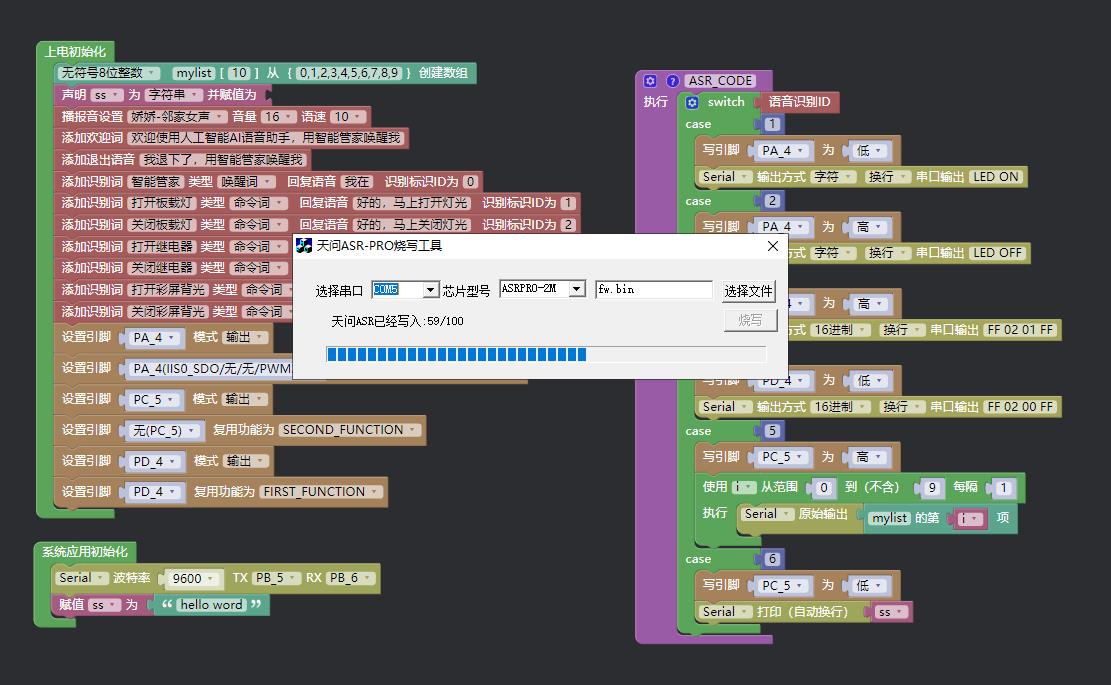This screenshot has height=685, width=1111.
Task: Click the 添加退出语音 text field
Action: coord(222,160)
